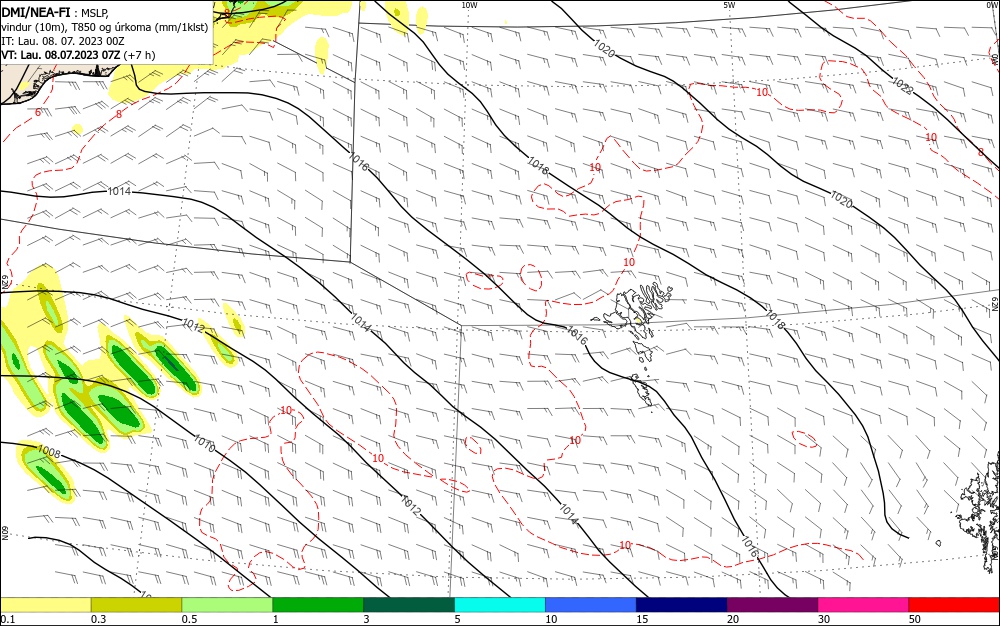Click the '5W' longitude label

[x=729, y=5]
